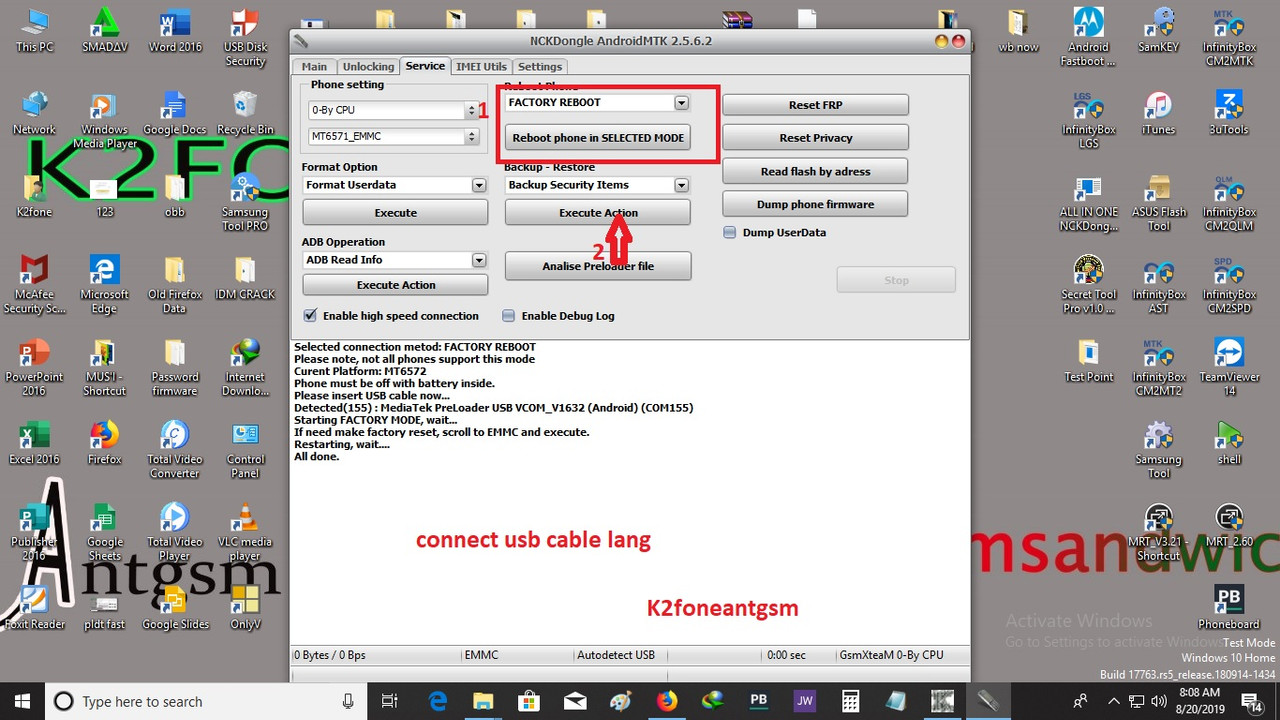Open PowerPoint 2016 shortcut
The width and height of the screenshot is (1280, 720).
click(x=35, y=367)
